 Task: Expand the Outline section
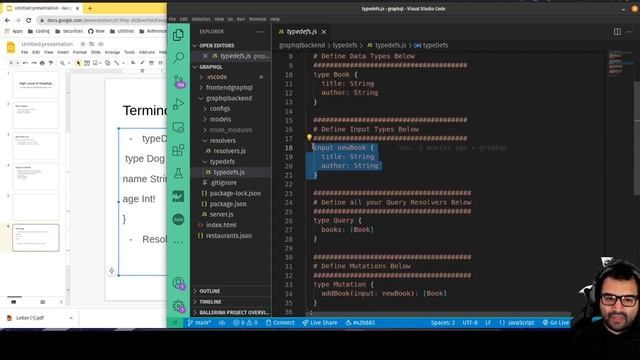pos(231,291)
